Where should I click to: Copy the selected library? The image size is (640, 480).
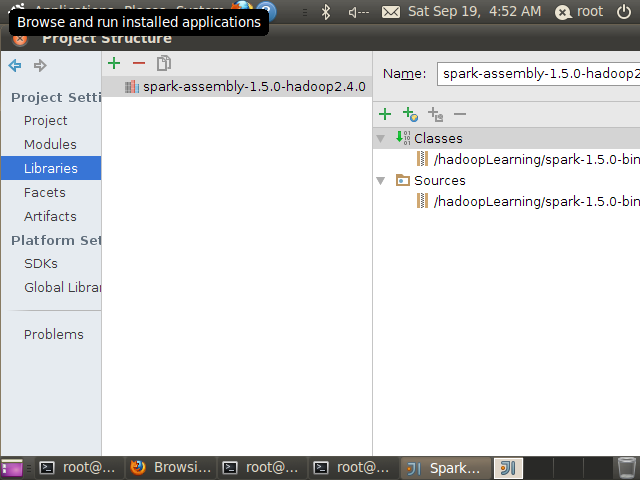click(164, 63)
